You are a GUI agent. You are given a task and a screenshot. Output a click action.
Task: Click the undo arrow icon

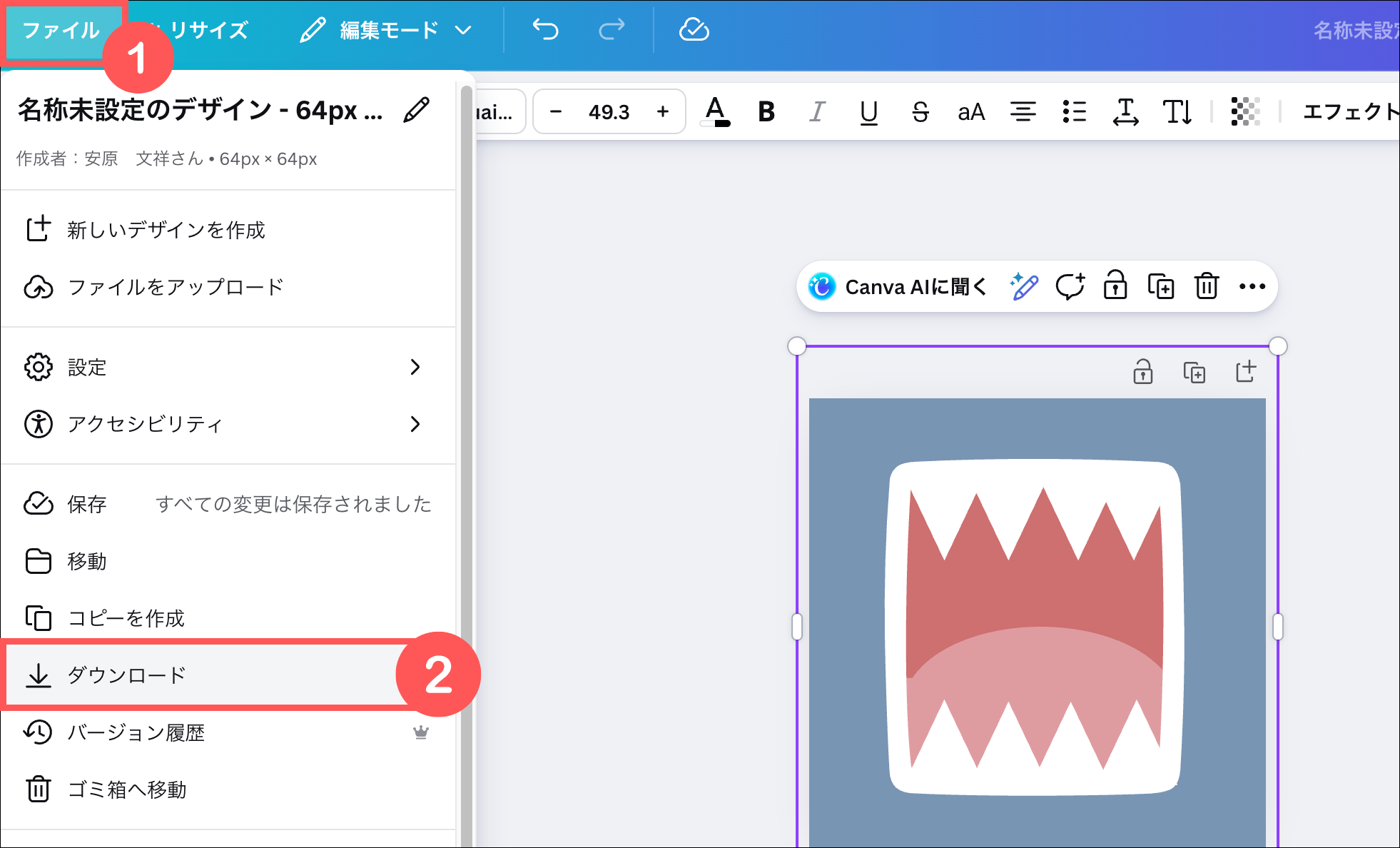(x=546, y=30)
